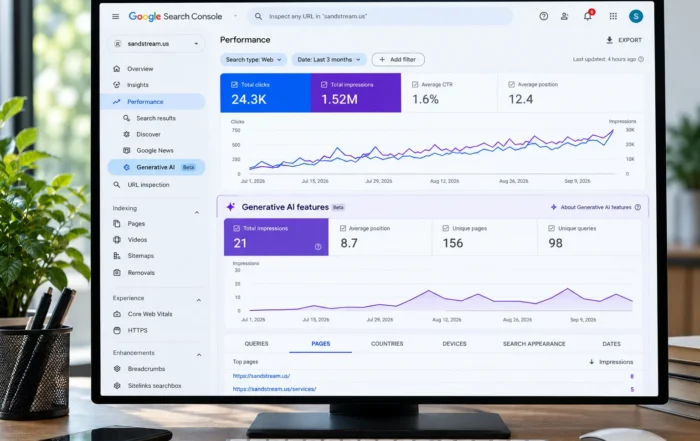Screen dimensions: 700x441
Task: Toggle the Generative AI Total impressions checkbox
Action: pyautogui.click(x=236, y=229)
